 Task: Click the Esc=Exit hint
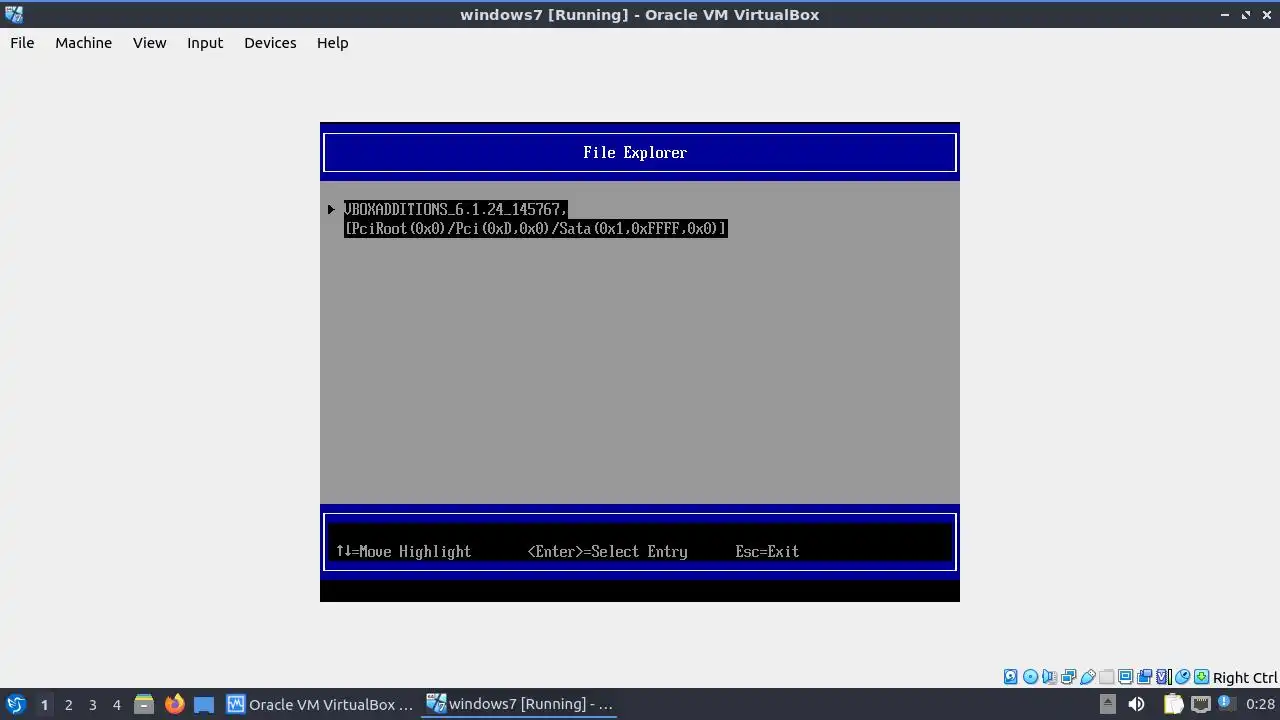[767, 552]
